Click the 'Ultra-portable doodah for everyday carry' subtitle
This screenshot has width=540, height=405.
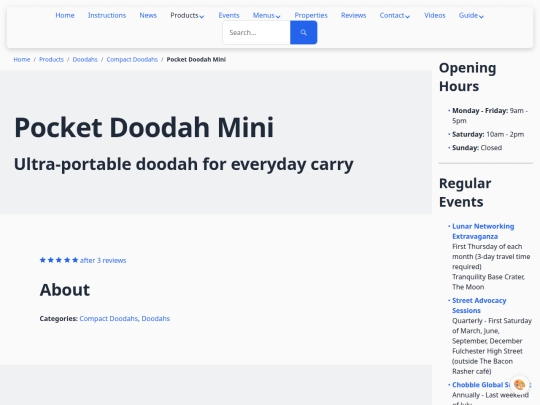point(184,164)
